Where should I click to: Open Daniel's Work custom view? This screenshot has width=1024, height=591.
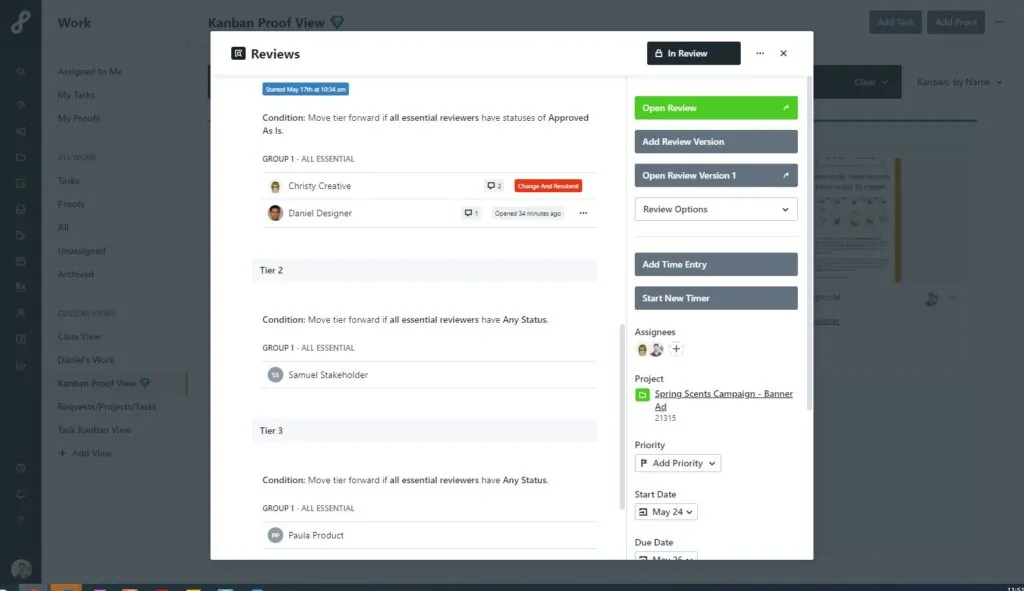pos(86,360)
